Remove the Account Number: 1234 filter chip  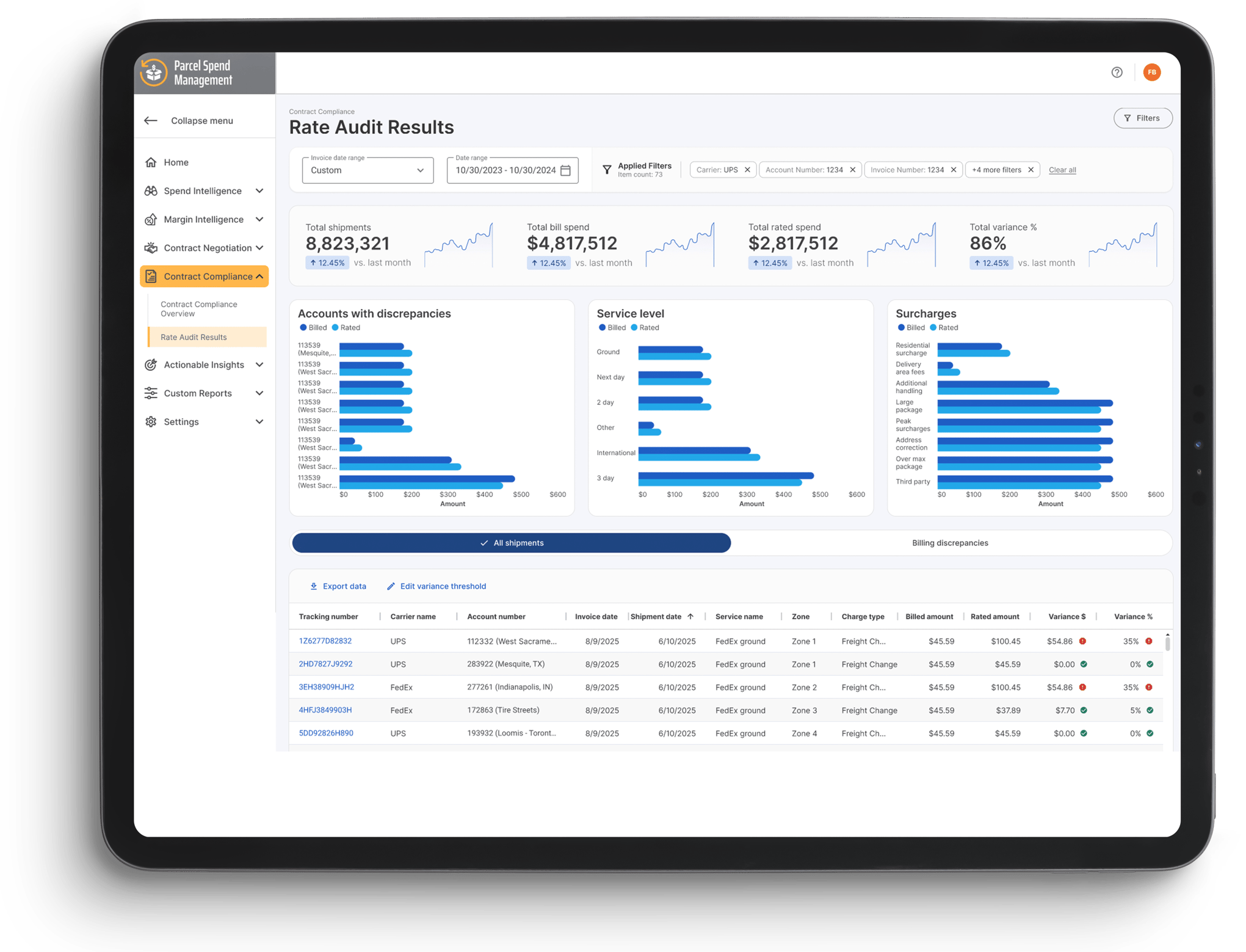(x=852, y=170)
